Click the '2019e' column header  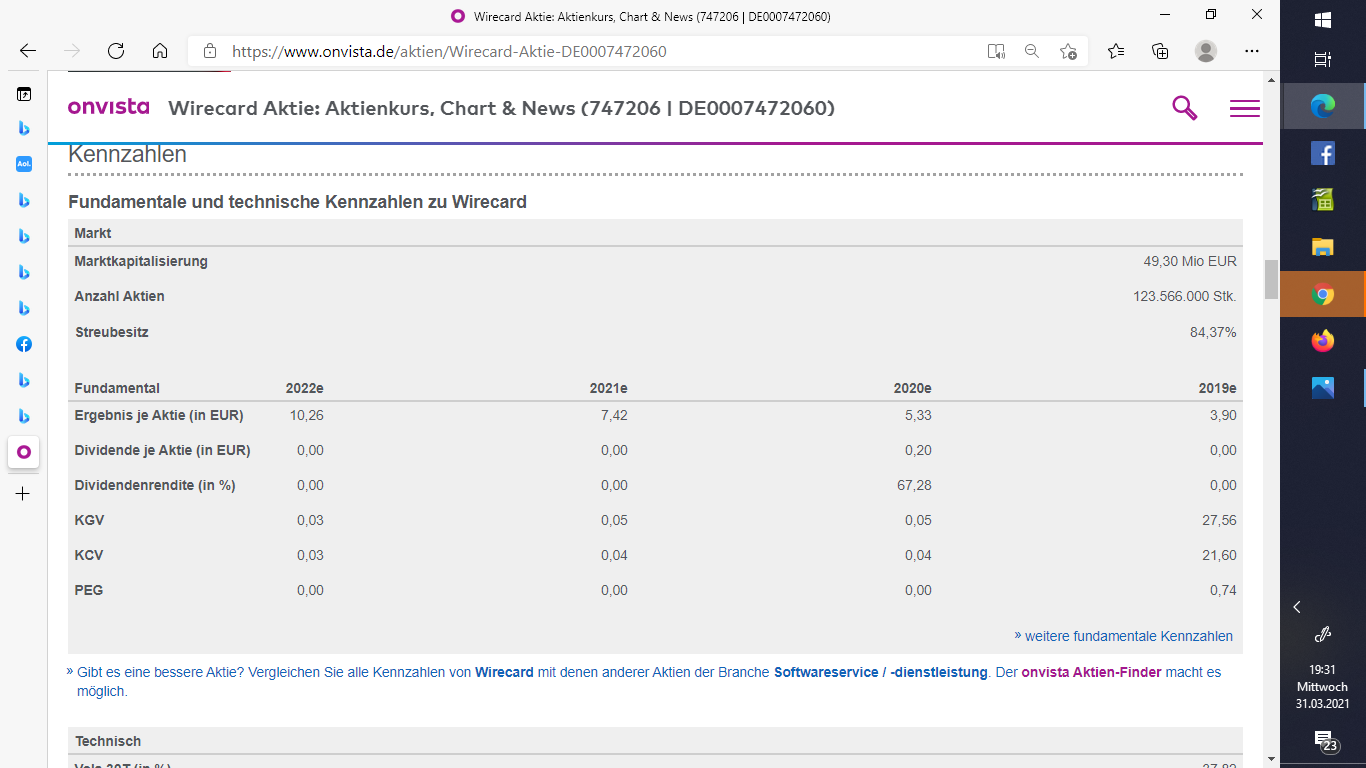pos(1217,388)
